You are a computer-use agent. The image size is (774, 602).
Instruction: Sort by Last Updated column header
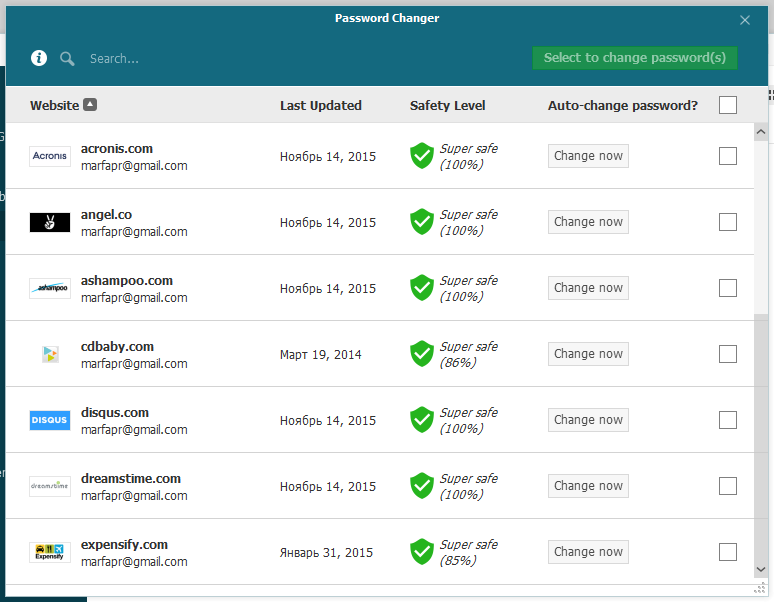point(321,106)
